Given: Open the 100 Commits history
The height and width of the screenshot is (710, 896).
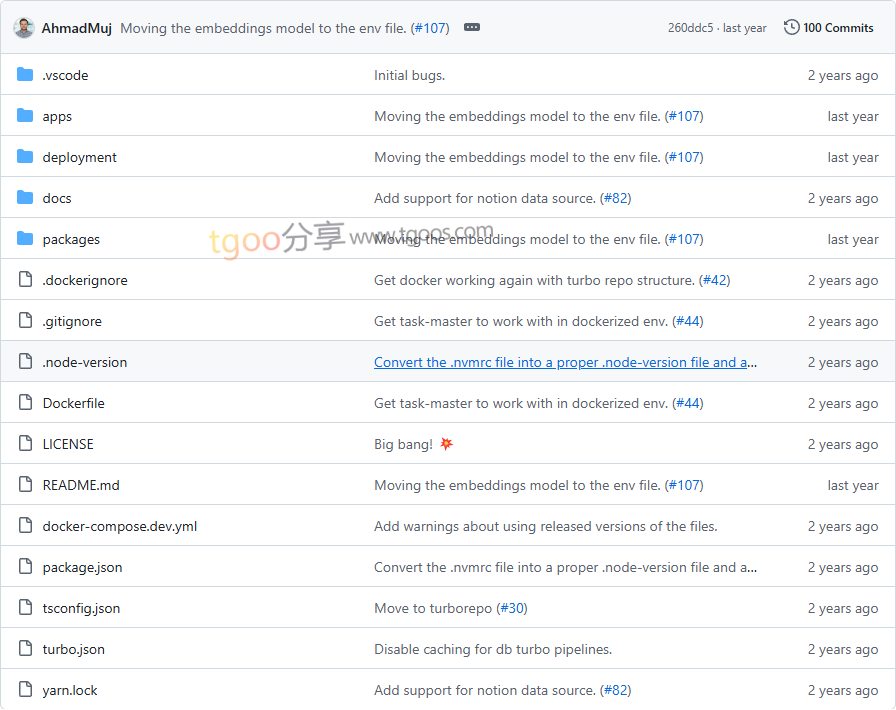Looking at the screenshot, I should pyautogui.click(x=829, y=28).
